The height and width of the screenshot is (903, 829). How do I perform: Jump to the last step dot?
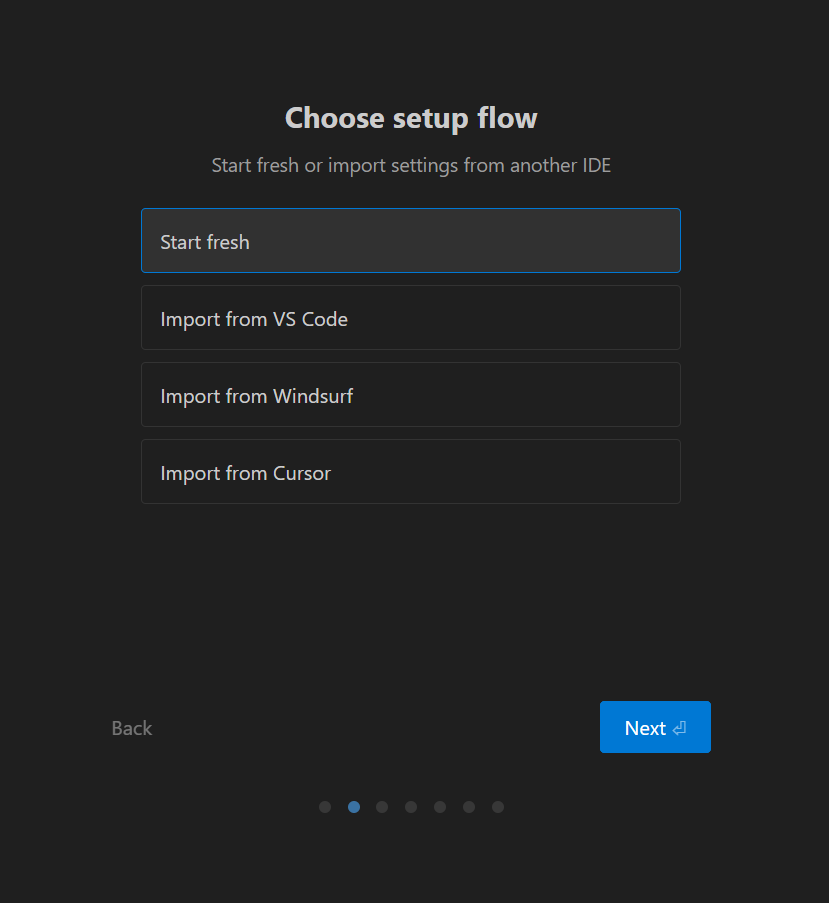pyautogui.click(x=498, y=807)
